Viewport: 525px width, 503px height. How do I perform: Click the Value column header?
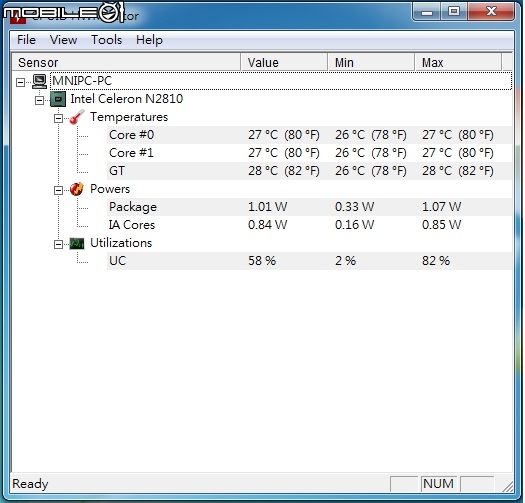[x=284, y=62]
